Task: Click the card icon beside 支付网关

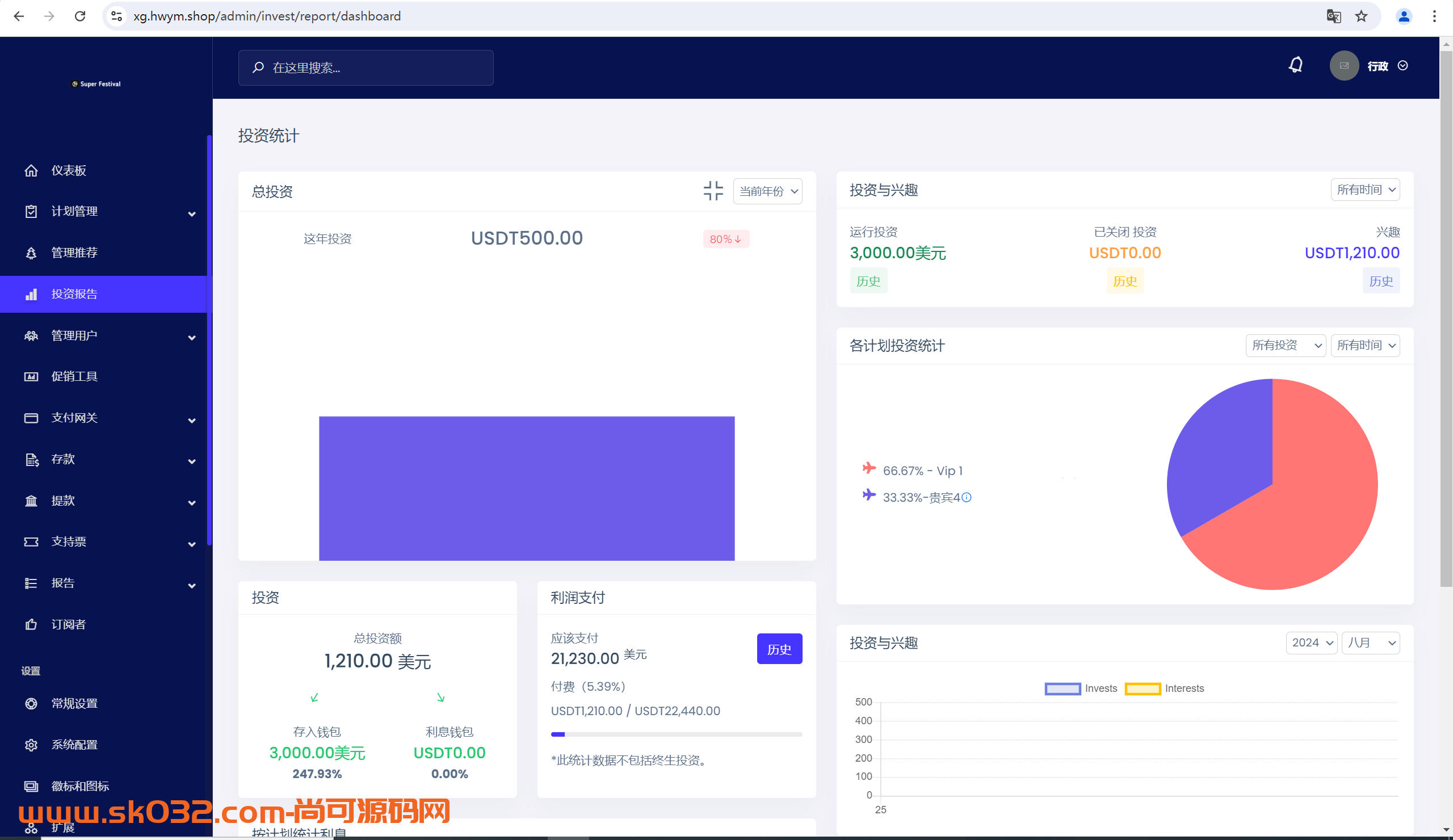Action: [x=31, y=418]
